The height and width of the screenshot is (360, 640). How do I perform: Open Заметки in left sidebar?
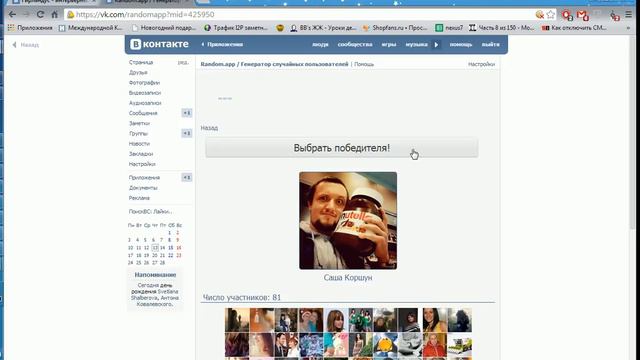pos(140,123)
